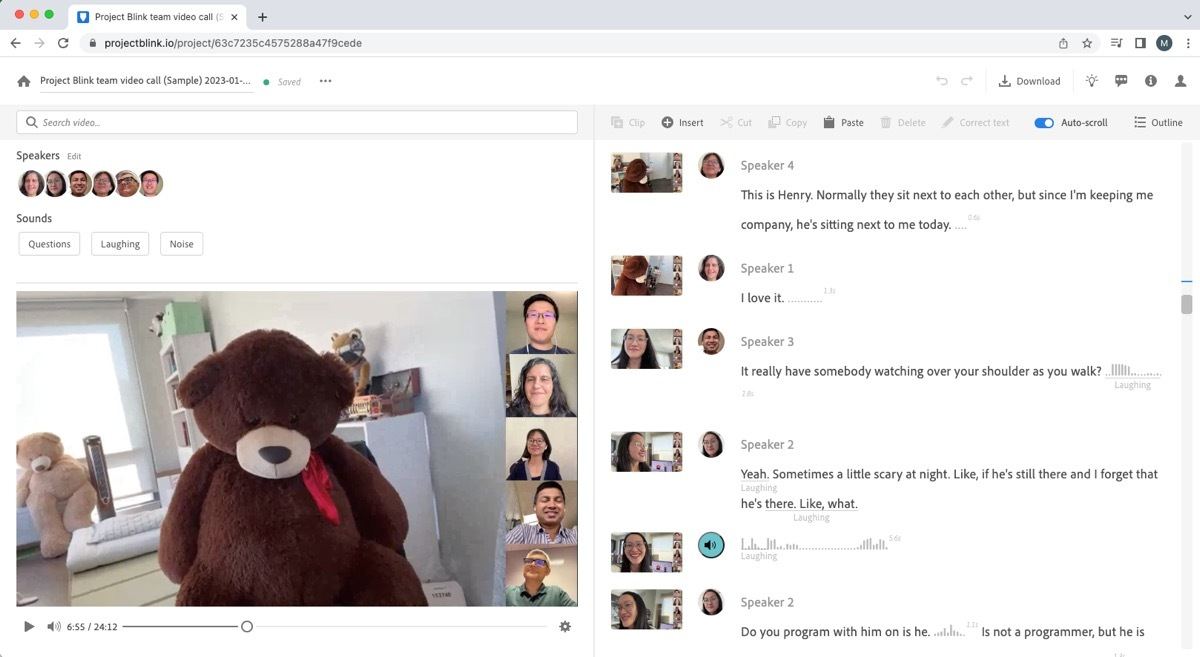Viewport: 1200px width, 657px height.
Task: Download the project
Action: pos(1029,81)
